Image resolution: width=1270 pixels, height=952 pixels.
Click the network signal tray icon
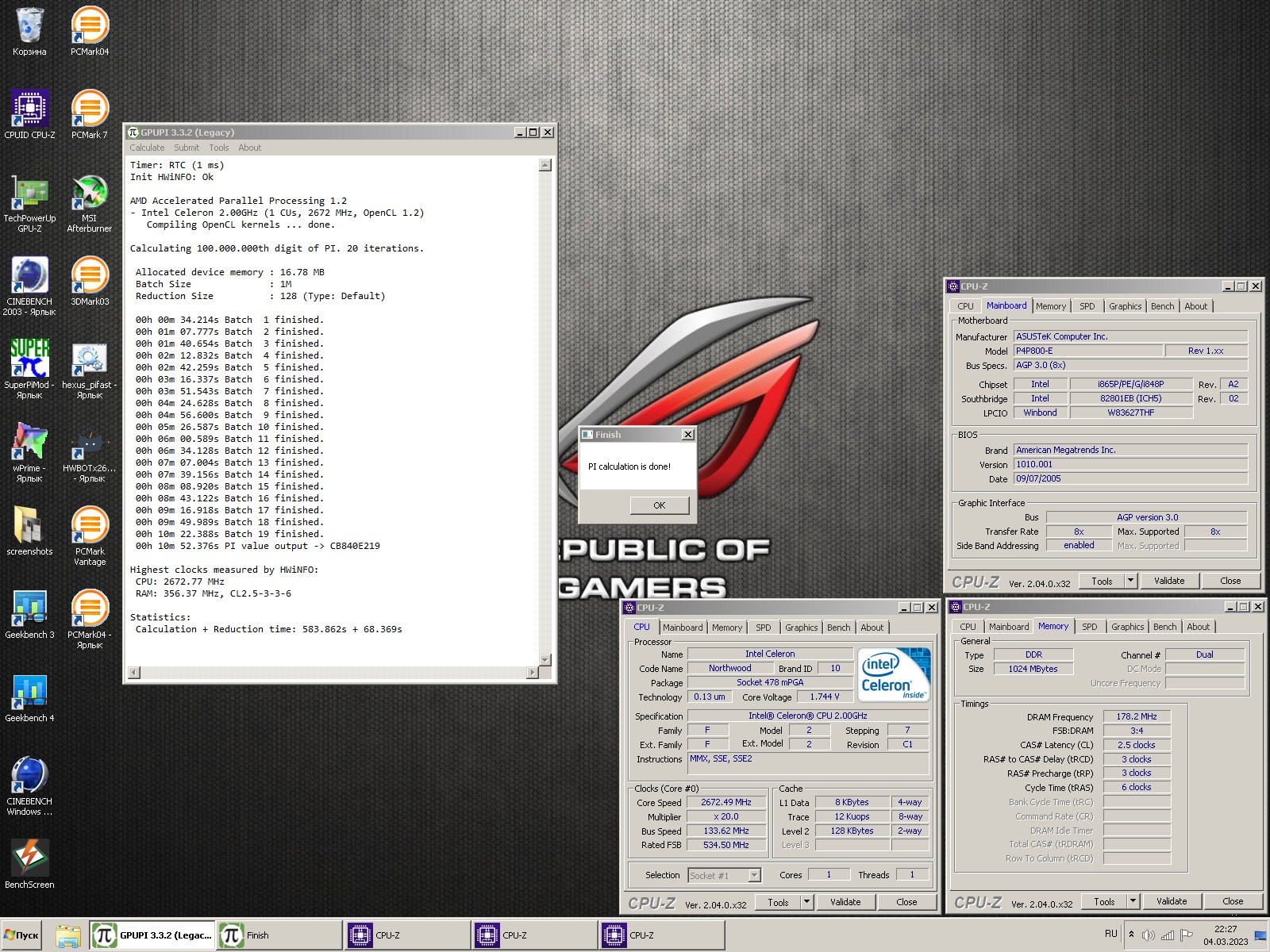coord(1168,935)
